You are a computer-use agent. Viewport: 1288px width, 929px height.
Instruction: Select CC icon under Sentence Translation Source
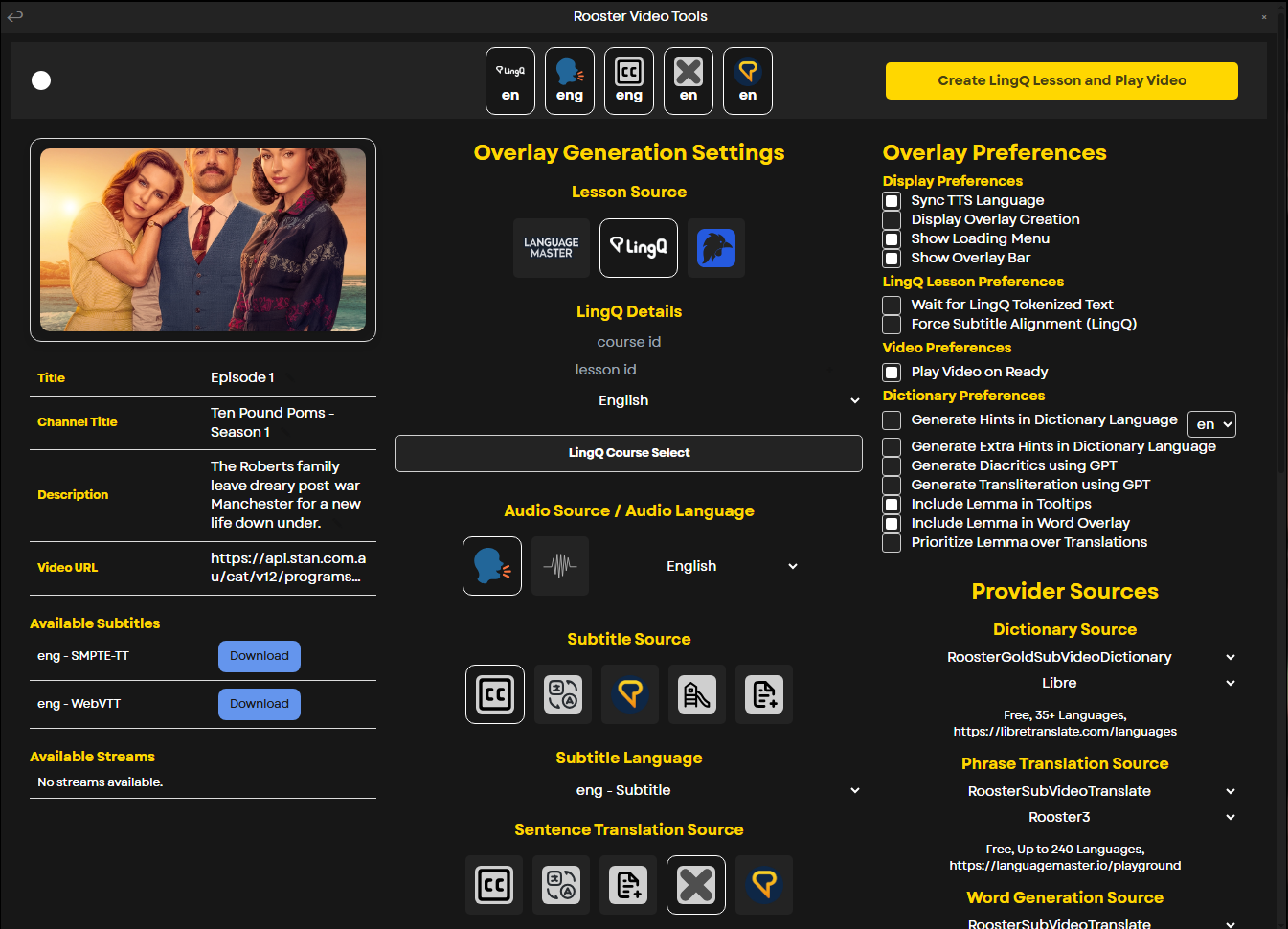coord(494,885)
